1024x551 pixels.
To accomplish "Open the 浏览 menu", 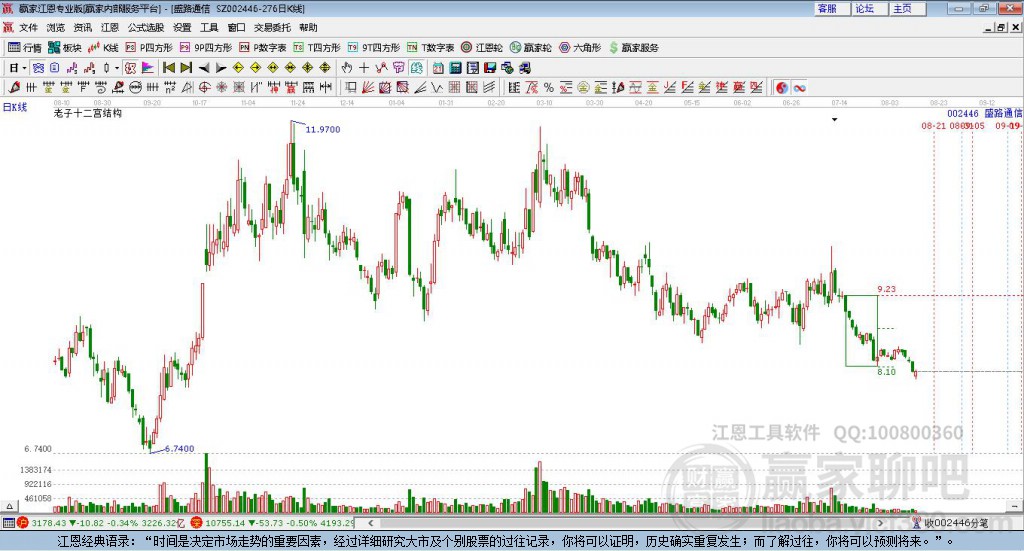I will point(56,27).
